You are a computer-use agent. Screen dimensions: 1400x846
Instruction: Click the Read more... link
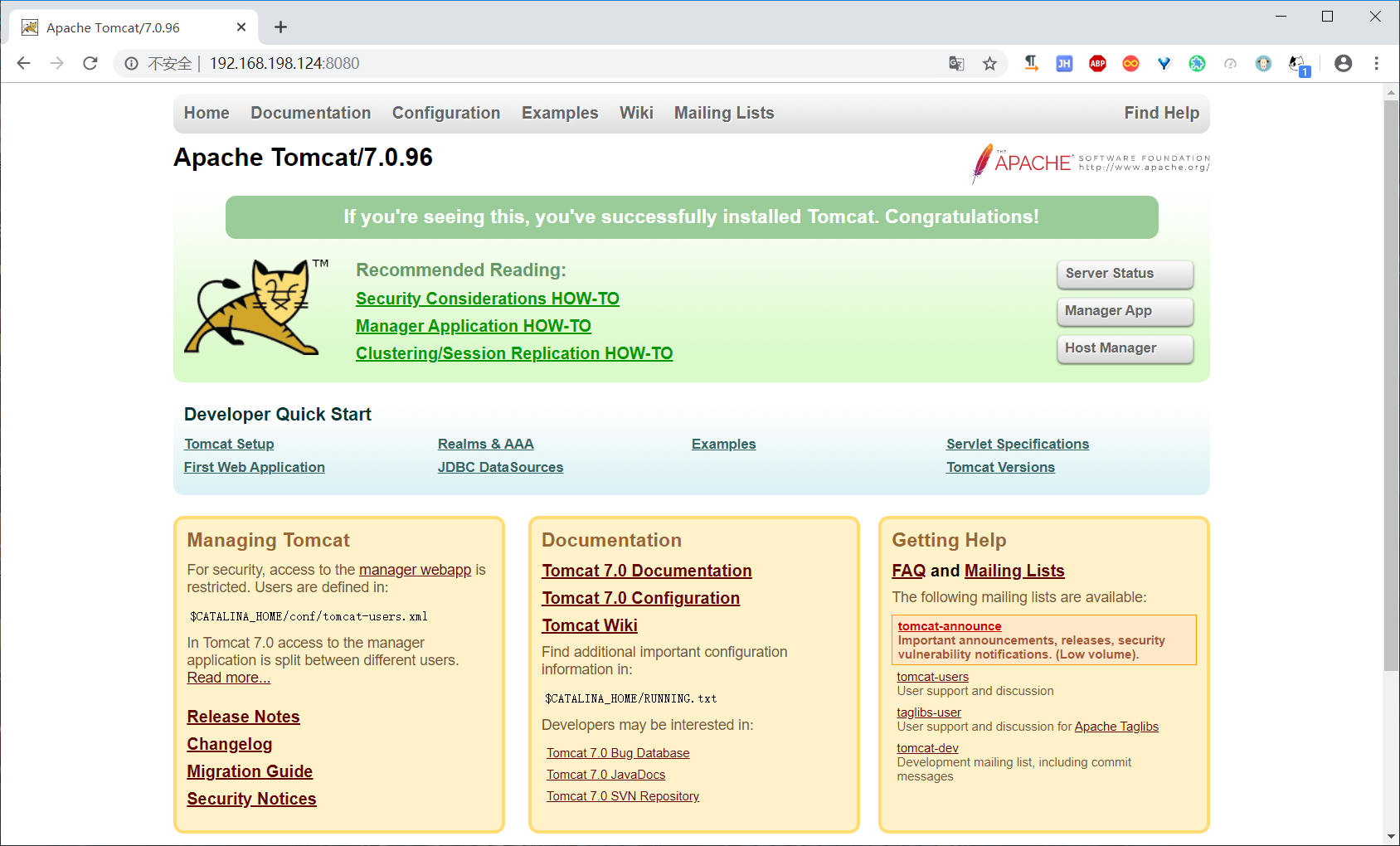tap(229, 678)
